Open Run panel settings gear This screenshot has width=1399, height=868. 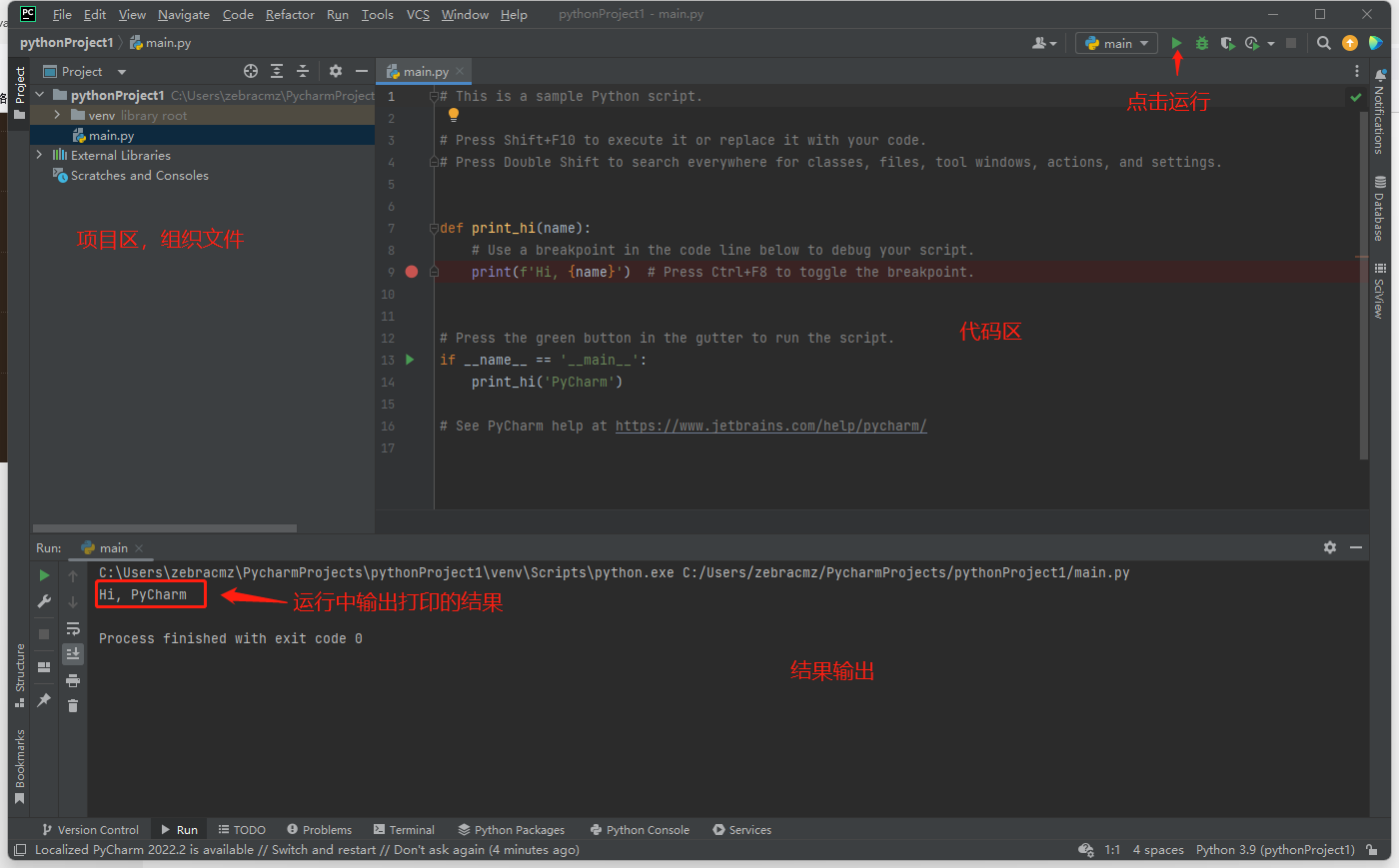tap(1330, 547)
